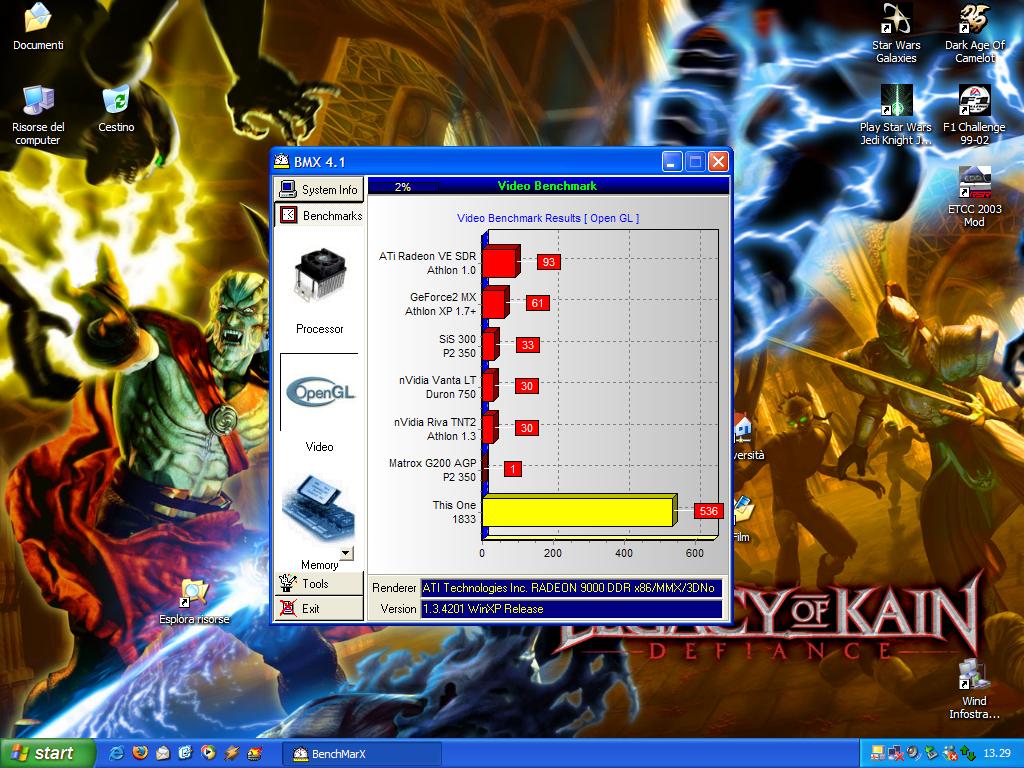Click the "Renderer" label
This screenshot has width=1024, height=768.
[394, 588]
